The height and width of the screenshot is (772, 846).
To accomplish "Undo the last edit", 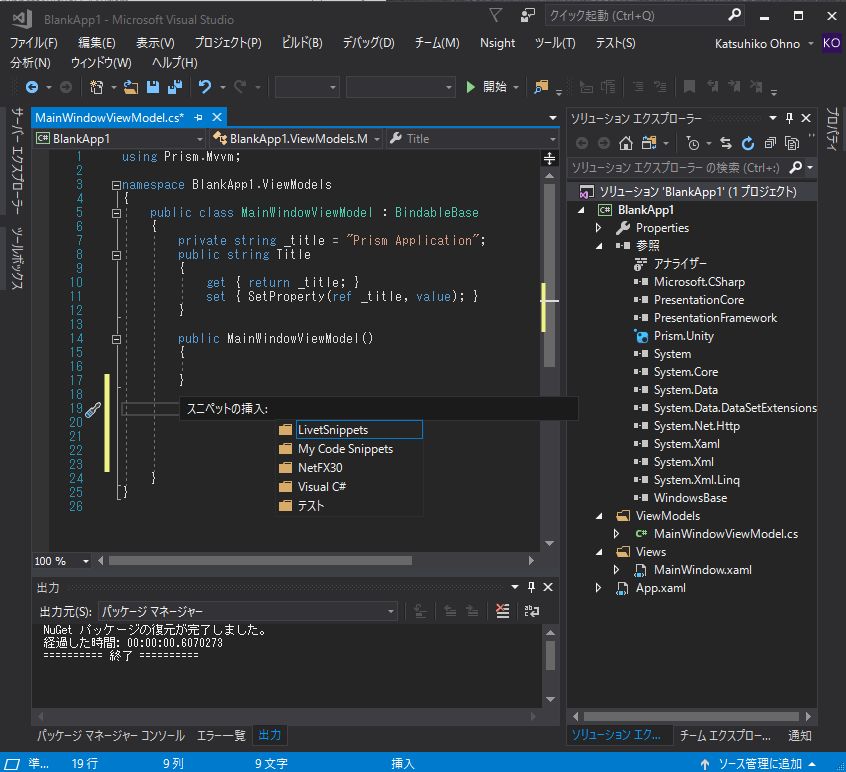I will click(204, 87).
